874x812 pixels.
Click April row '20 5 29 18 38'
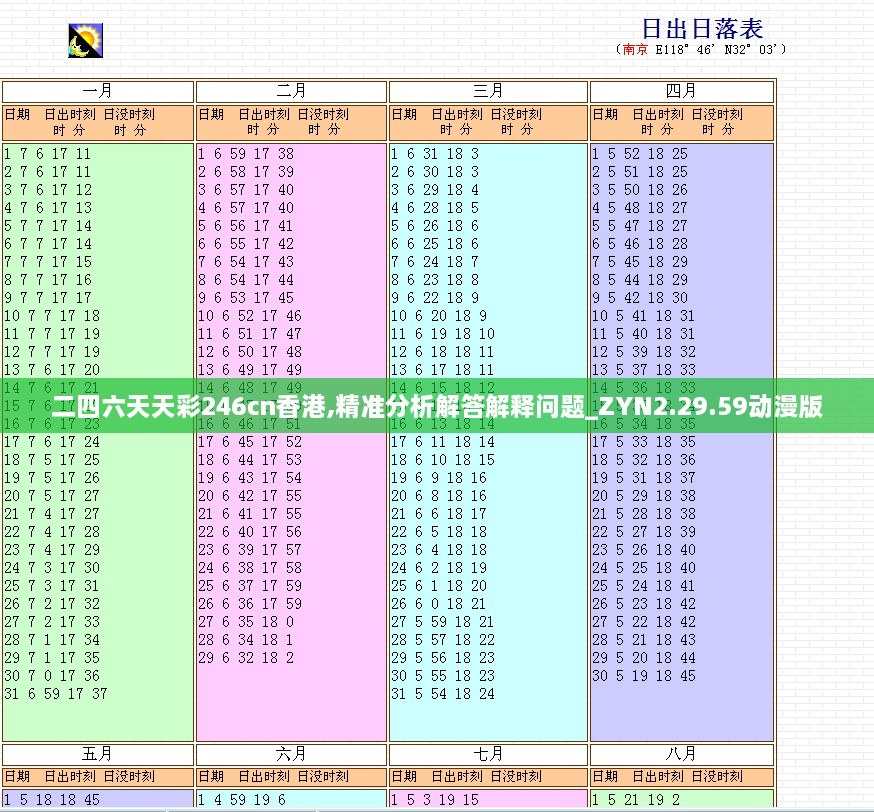click(644, 496)
